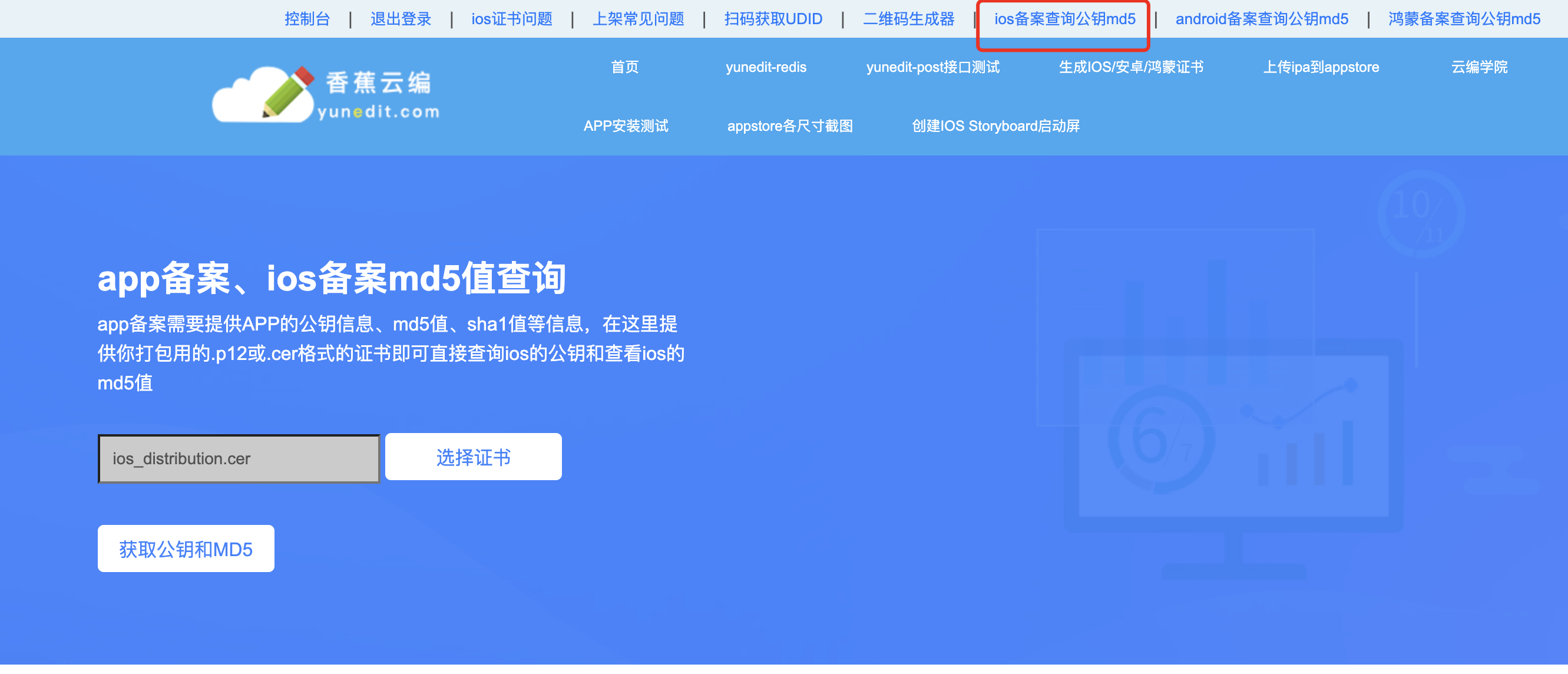Open 上架常见问题 link
Screen dimensions: 1568x674
tap(638, 19)
